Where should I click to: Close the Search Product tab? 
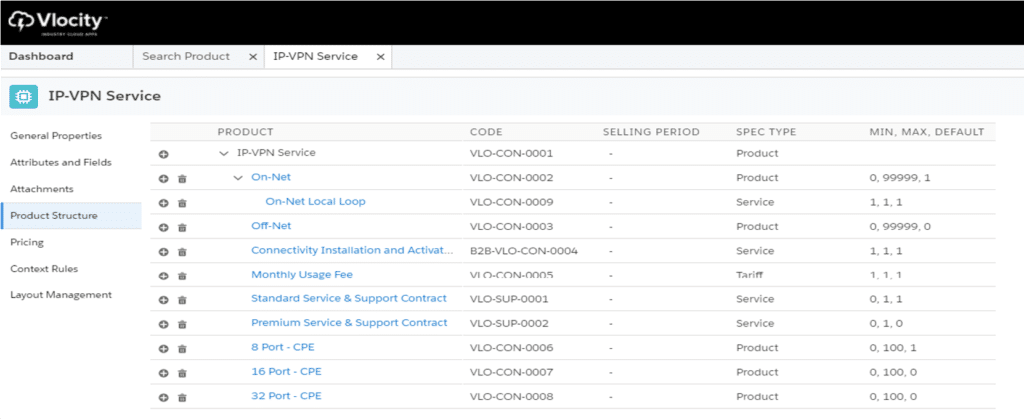point(253,57)
